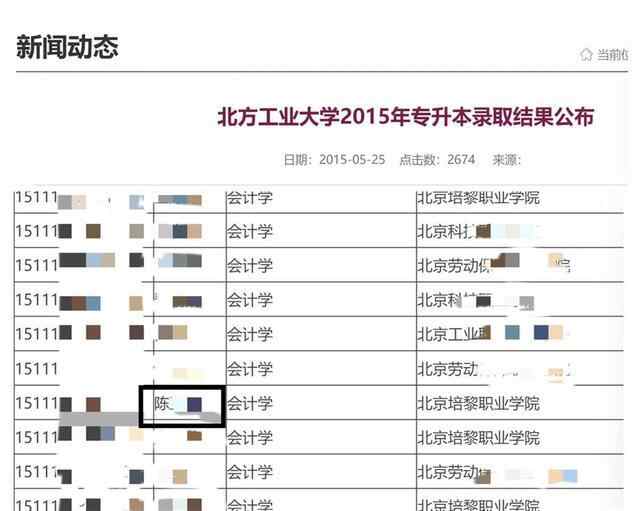Click 会计学 in the highlighted 陈 row
Image resolution: width=640 pixels, height=511 pixels.
pos(249,403)
